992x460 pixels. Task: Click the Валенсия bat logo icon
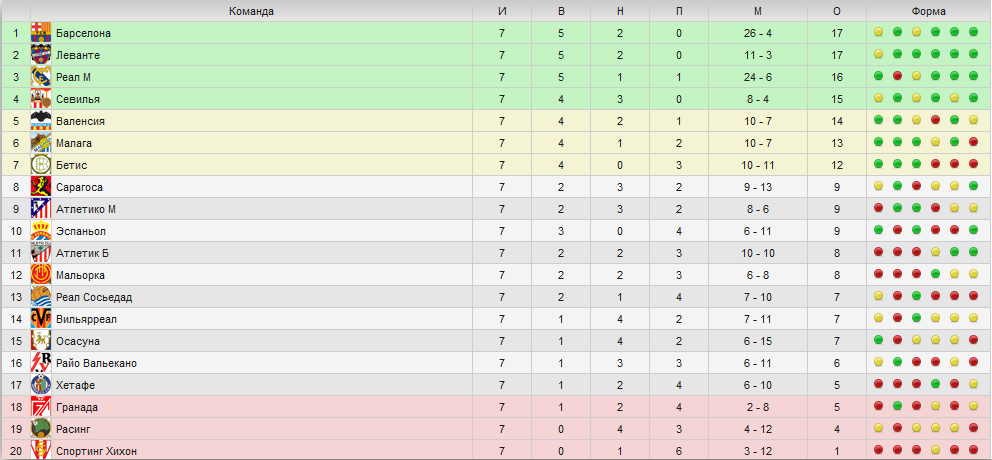pos(41,121)
